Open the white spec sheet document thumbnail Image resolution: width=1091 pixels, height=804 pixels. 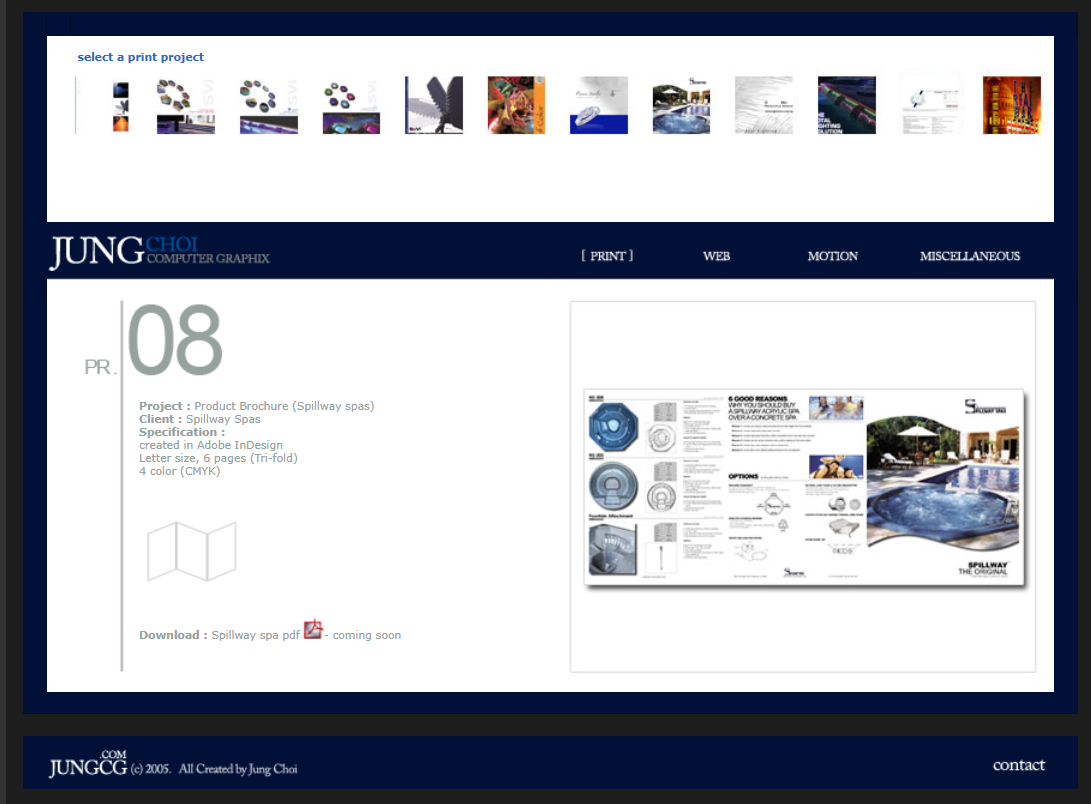(929, 105)
